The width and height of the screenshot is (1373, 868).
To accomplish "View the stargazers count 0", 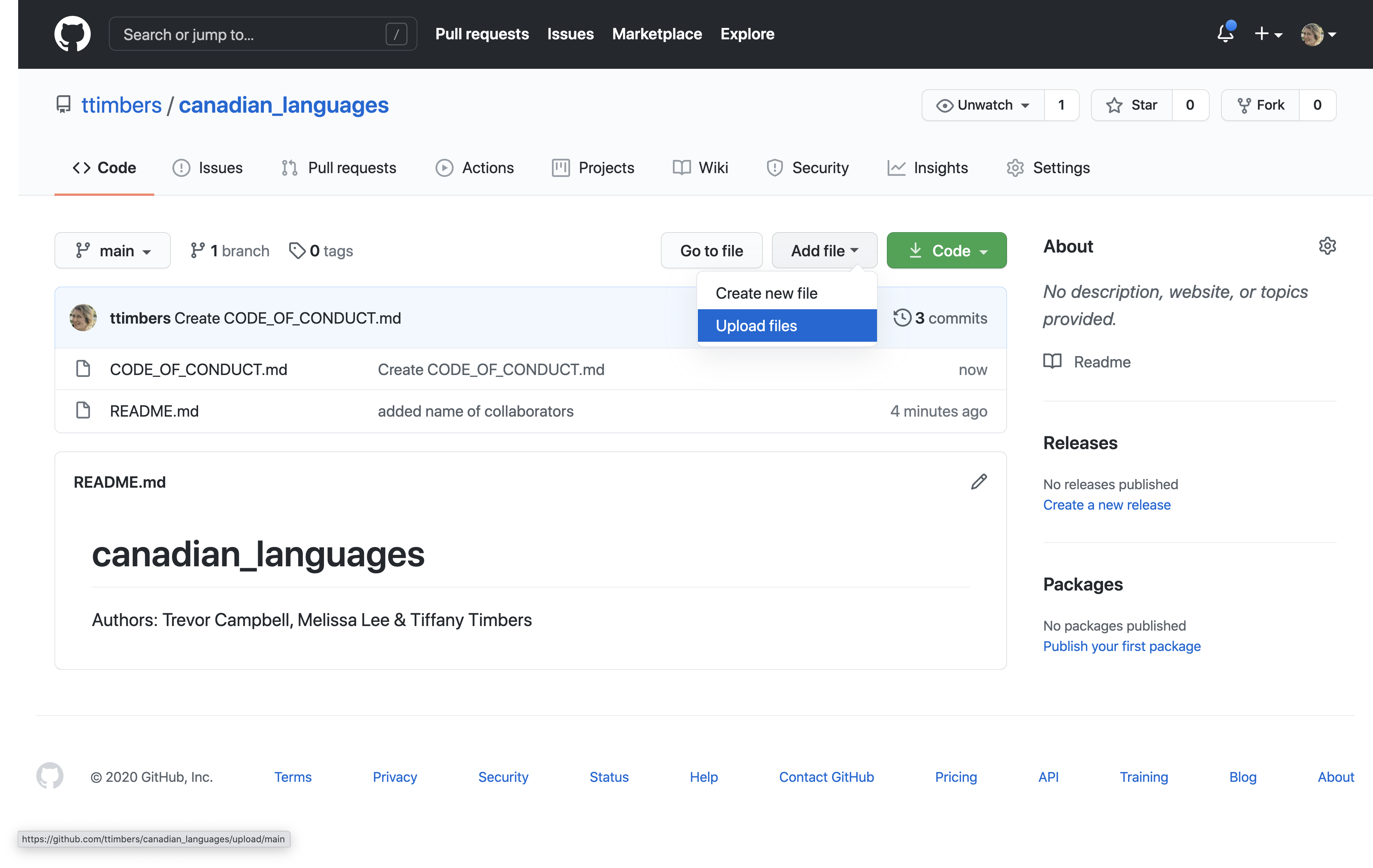I will pyautogui.click(x=1190, y=105).
